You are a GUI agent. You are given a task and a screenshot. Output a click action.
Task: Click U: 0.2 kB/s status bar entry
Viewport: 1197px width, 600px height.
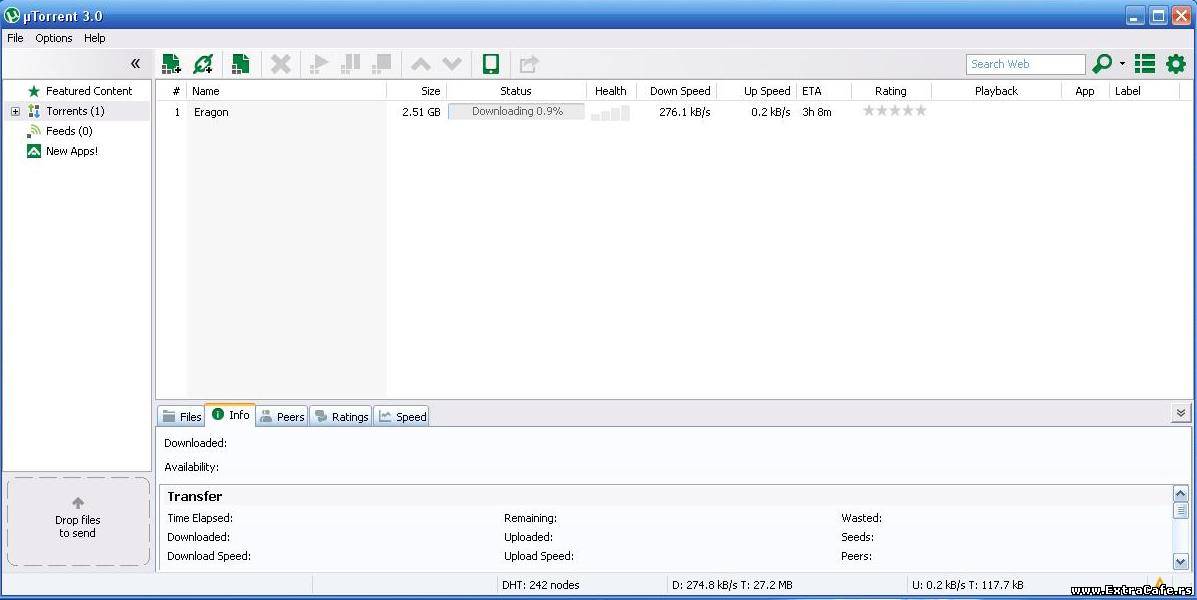(x=967, y=585)
